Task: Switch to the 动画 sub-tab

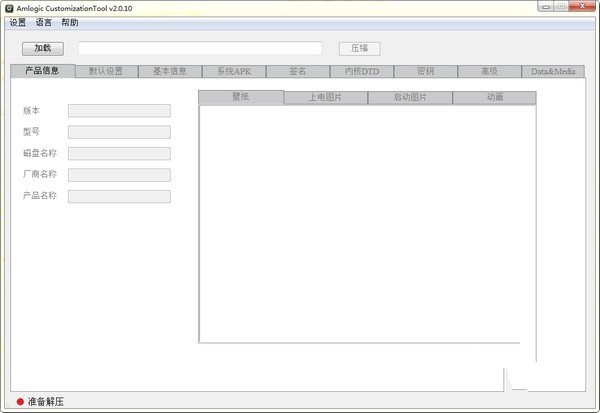Action: click(x=494, y=98)
